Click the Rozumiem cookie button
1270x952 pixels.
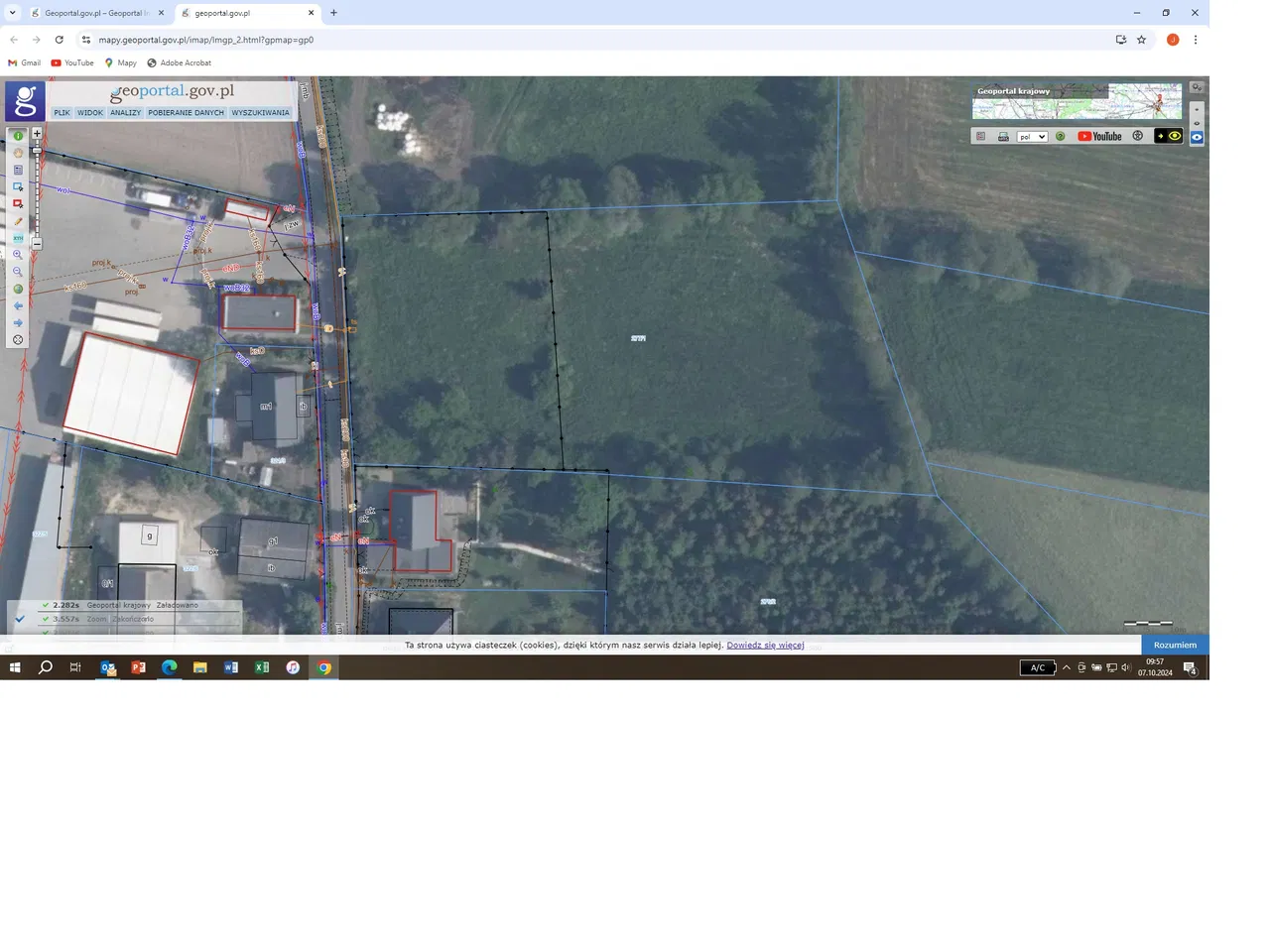(x=1175, y=645)
